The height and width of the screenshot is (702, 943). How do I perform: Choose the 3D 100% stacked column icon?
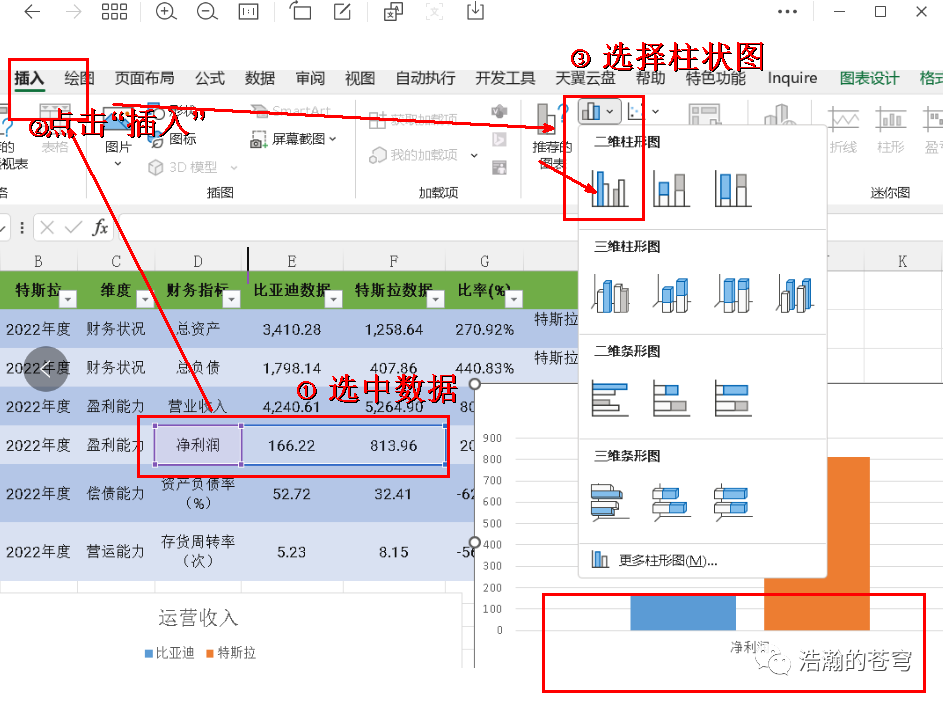(x=733, y=294)
